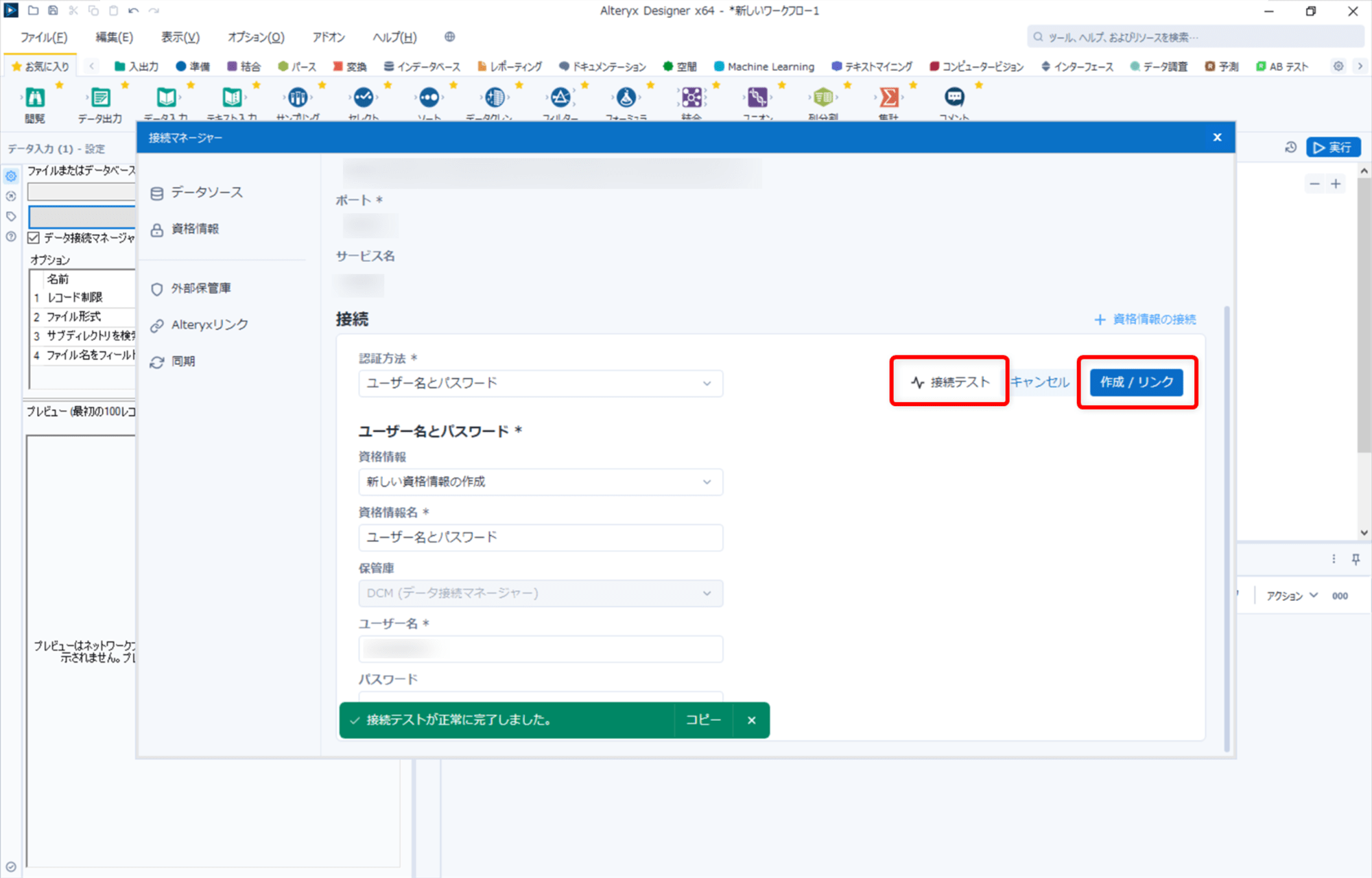1372x878 pixels.
Task: Click 資格情報の接続 link
Action: coord(1145,319)
